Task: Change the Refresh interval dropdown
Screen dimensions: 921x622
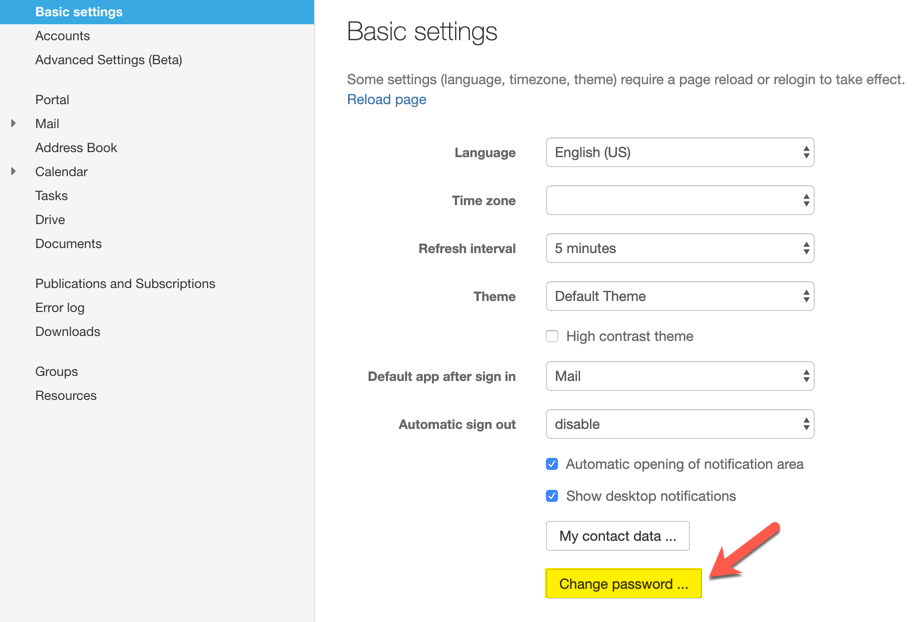Action: [680, 249]
